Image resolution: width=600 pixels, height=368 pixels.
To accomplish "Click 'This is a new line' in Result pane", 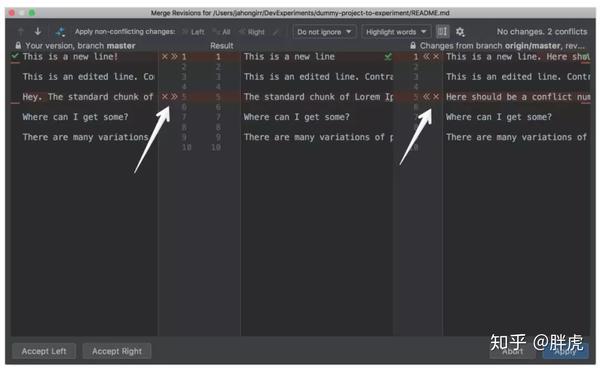I will pyautogui.click(x=289, y=57).
